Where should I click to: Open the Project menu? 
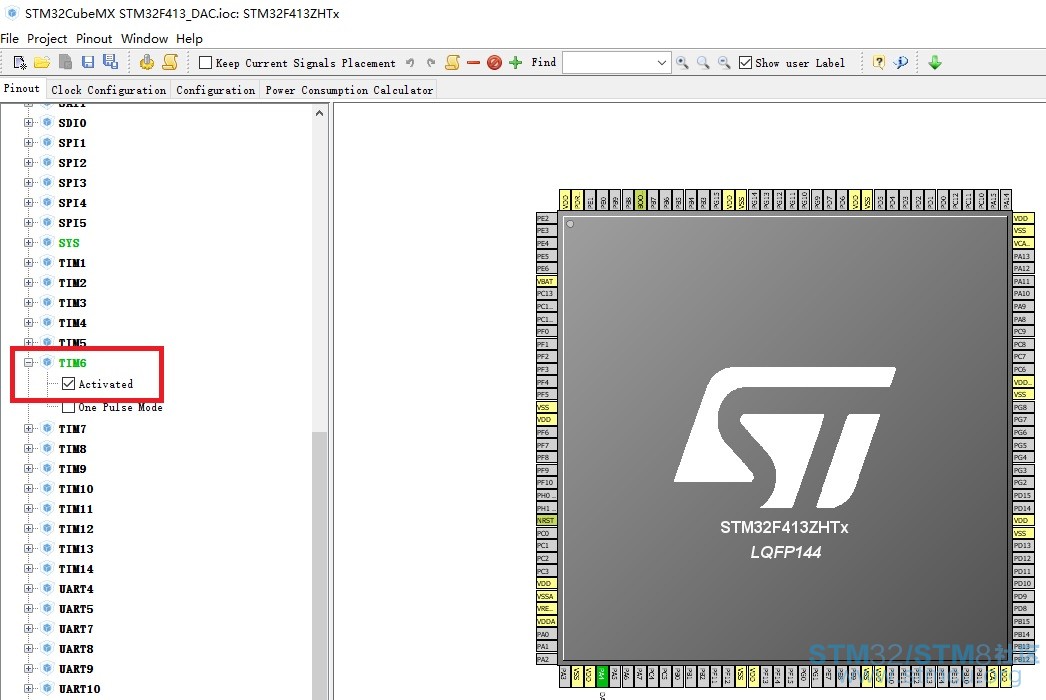pyautogui.click(x=47, y=39)
